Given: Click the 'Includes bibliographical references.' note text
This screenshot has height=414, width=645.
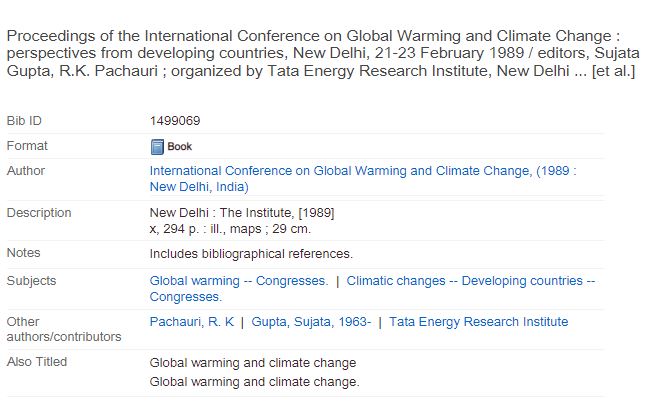Looking at the screenshot, I should click(x=251, y=254).
